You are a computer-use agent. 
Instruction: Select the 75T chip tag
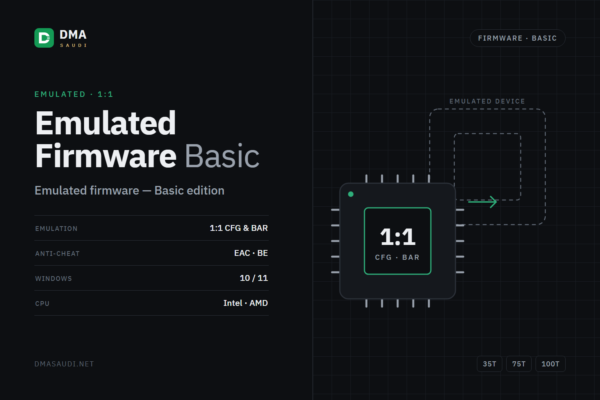[x=519, y=364]
